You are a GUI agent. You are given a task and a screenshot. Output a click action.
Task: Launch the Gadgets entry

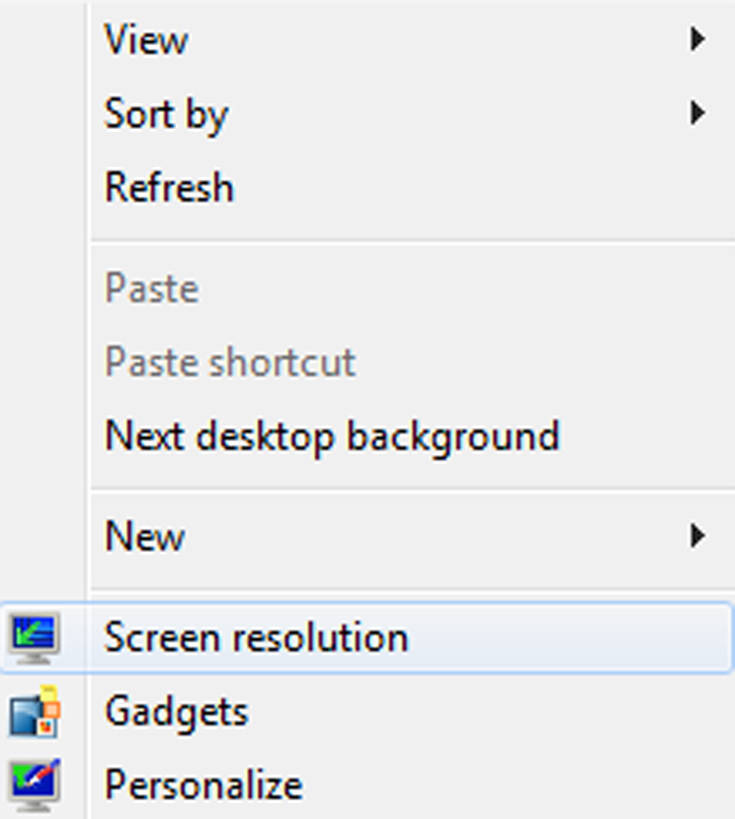367,711
